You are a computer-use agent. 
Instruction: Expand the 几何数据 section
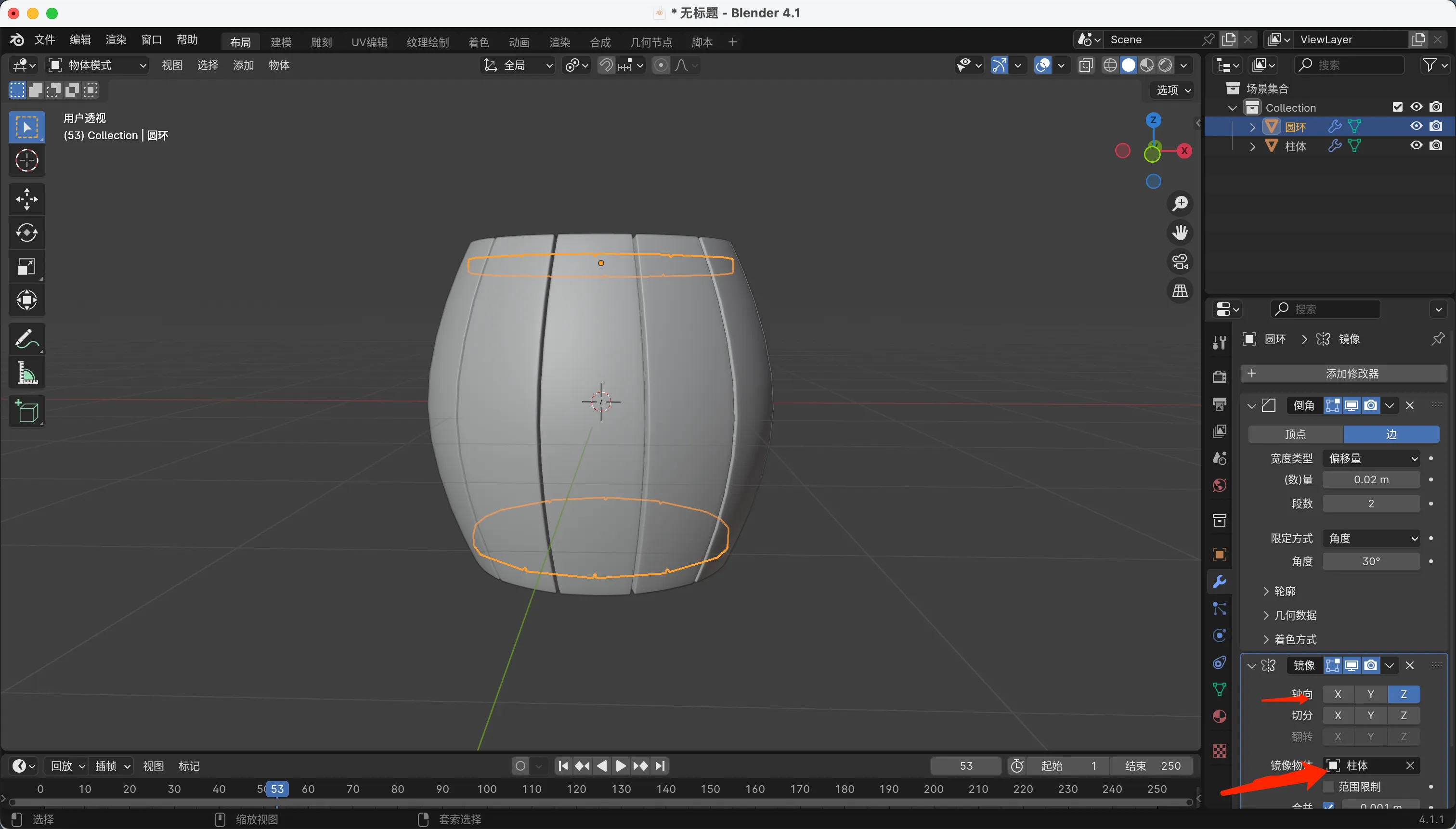[x=1295, y=615]
